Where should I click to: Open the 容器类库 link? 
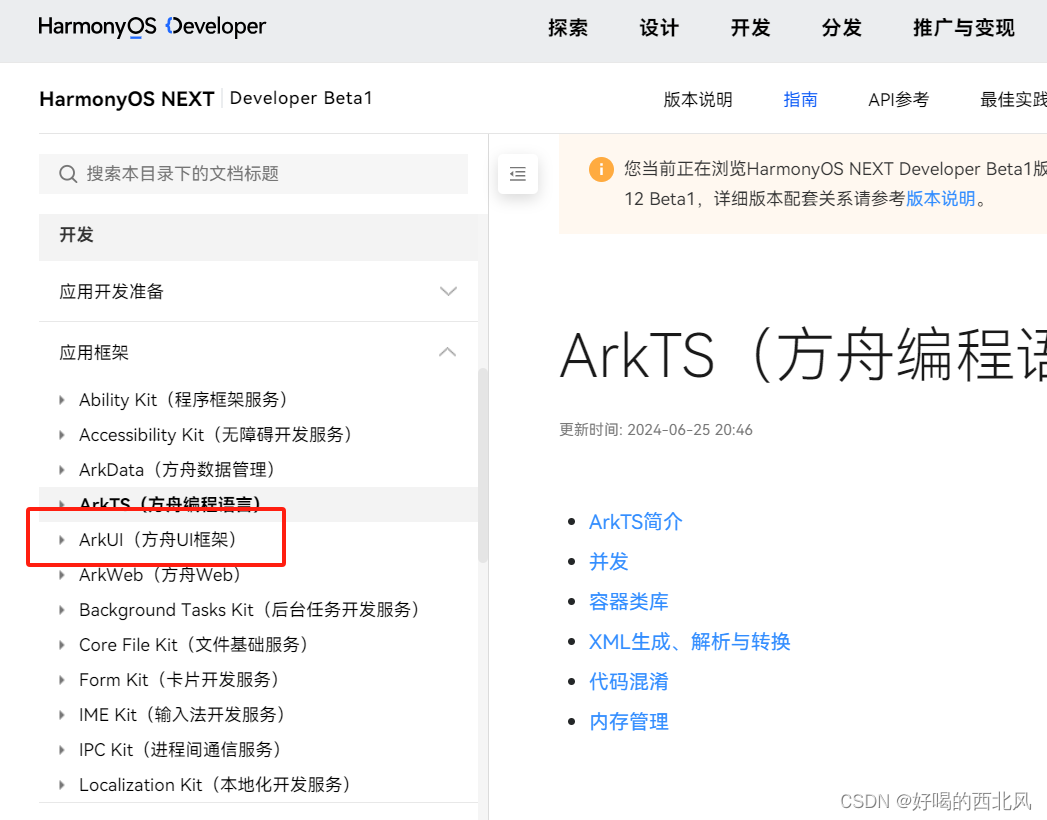(629, 602)
